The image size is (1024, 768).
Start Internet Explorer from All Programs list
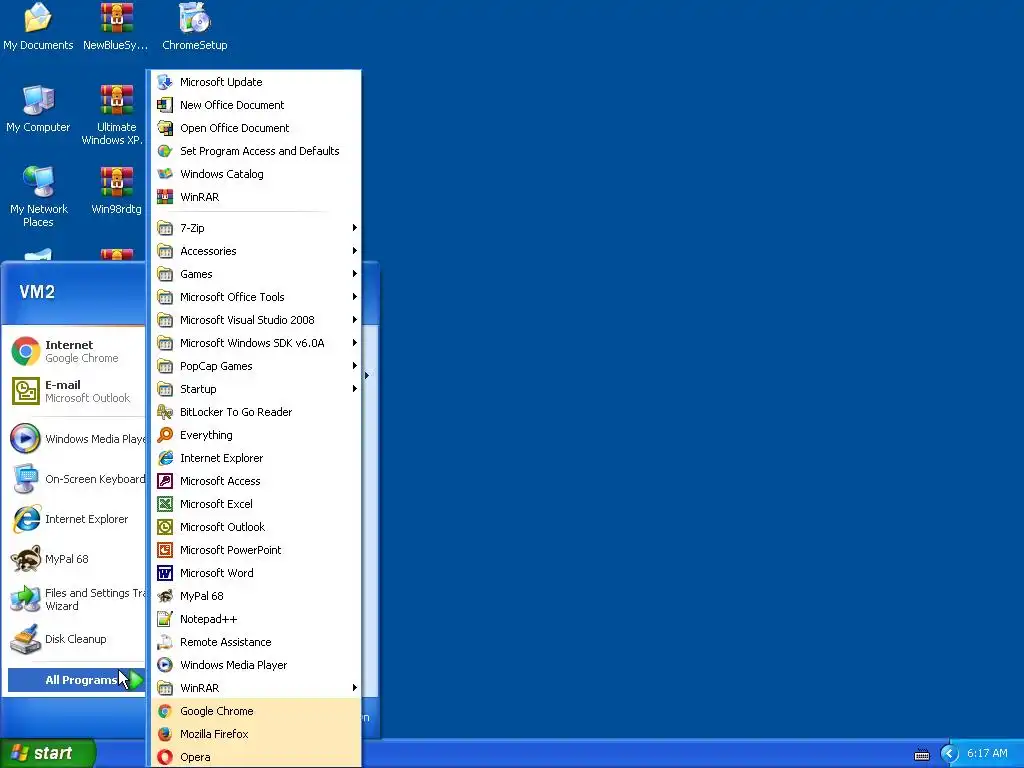point(255,458)
